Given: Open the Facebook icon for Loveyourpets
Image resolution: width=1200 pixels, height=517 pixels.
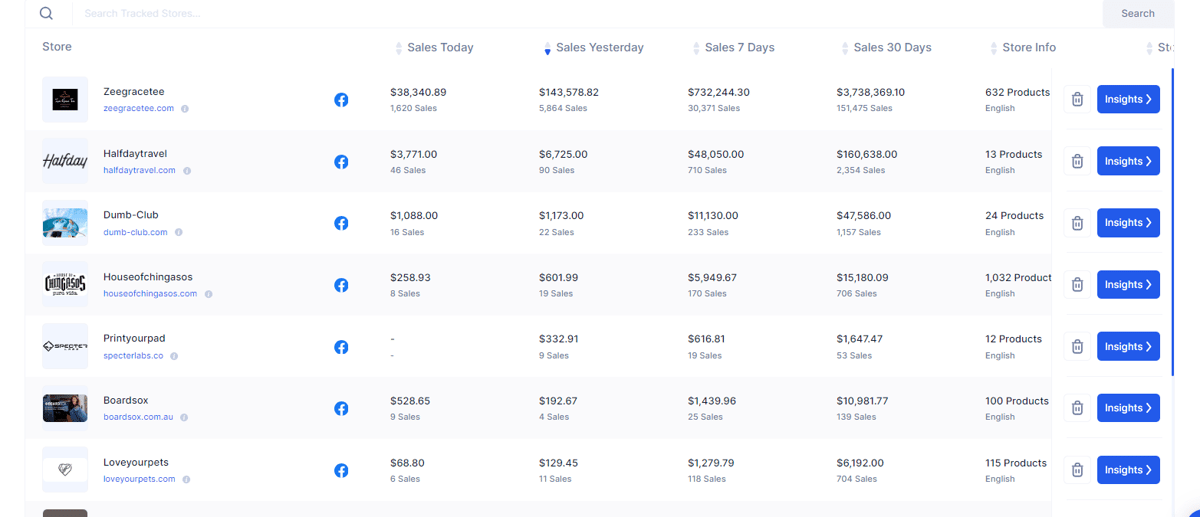Looking at the screenshot, I should click(341, 470).
